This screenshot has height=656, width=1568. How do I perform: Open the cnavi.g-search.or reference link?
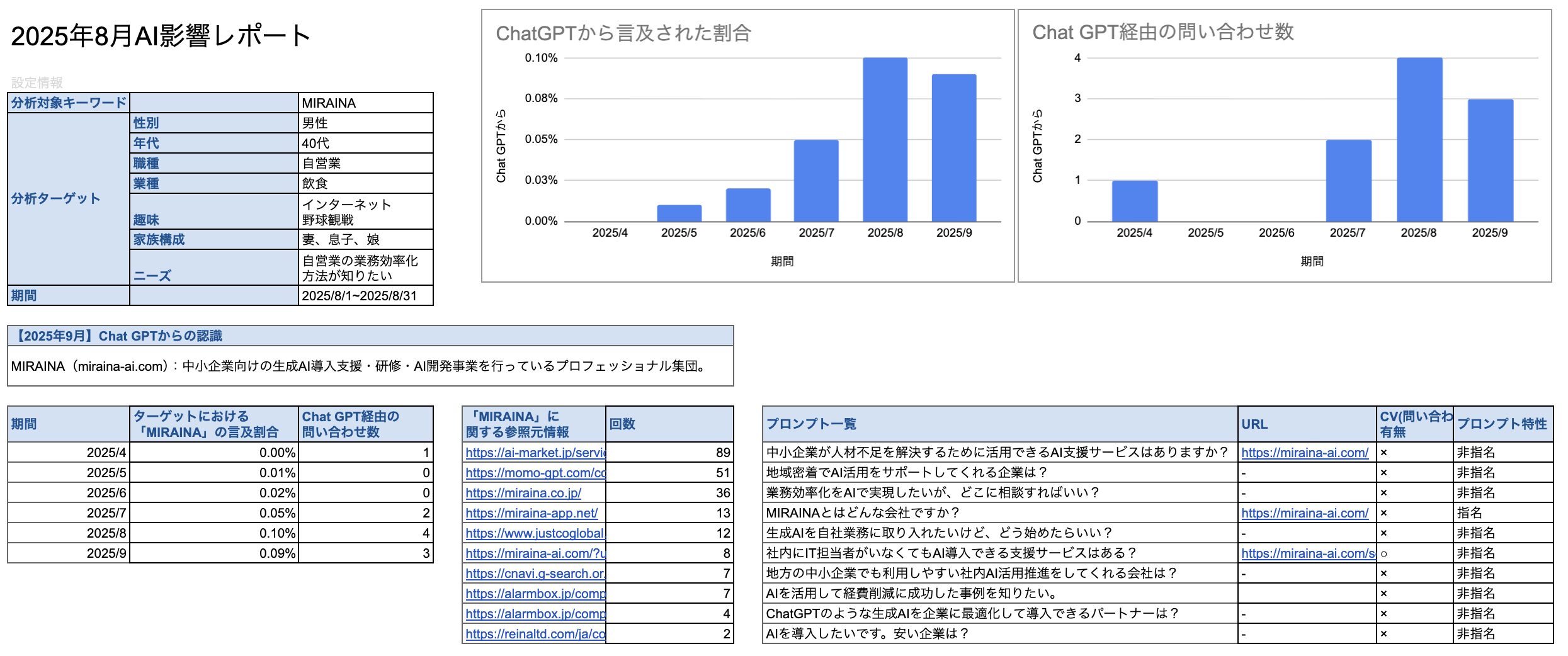pyautogui.click(x=535, y=573)
